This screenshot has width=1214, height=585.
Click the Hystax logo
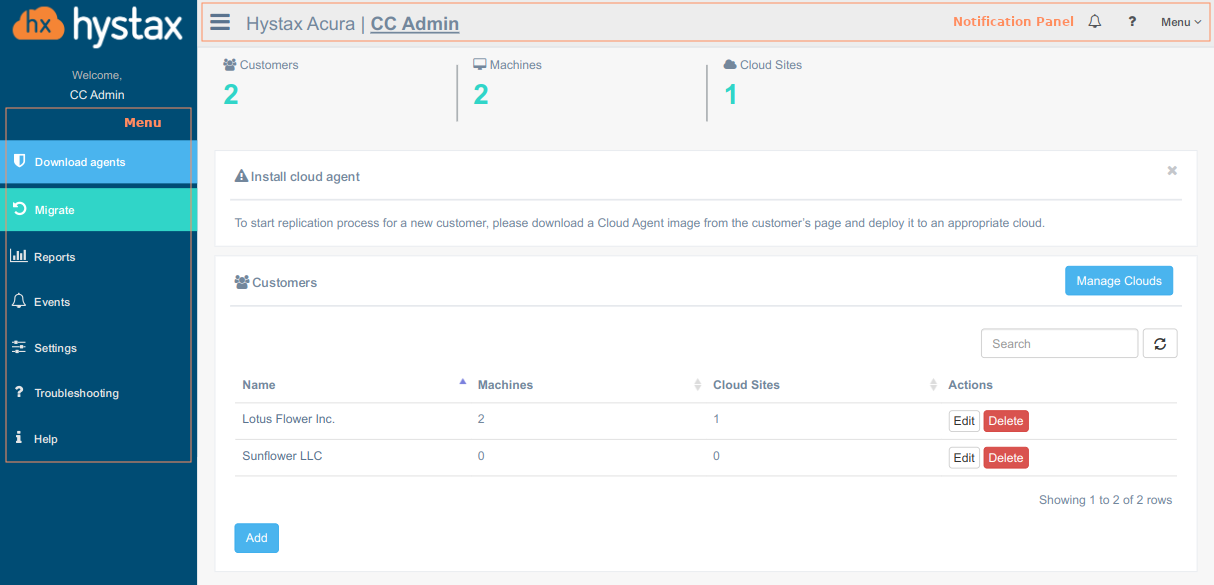click(98, 26)
